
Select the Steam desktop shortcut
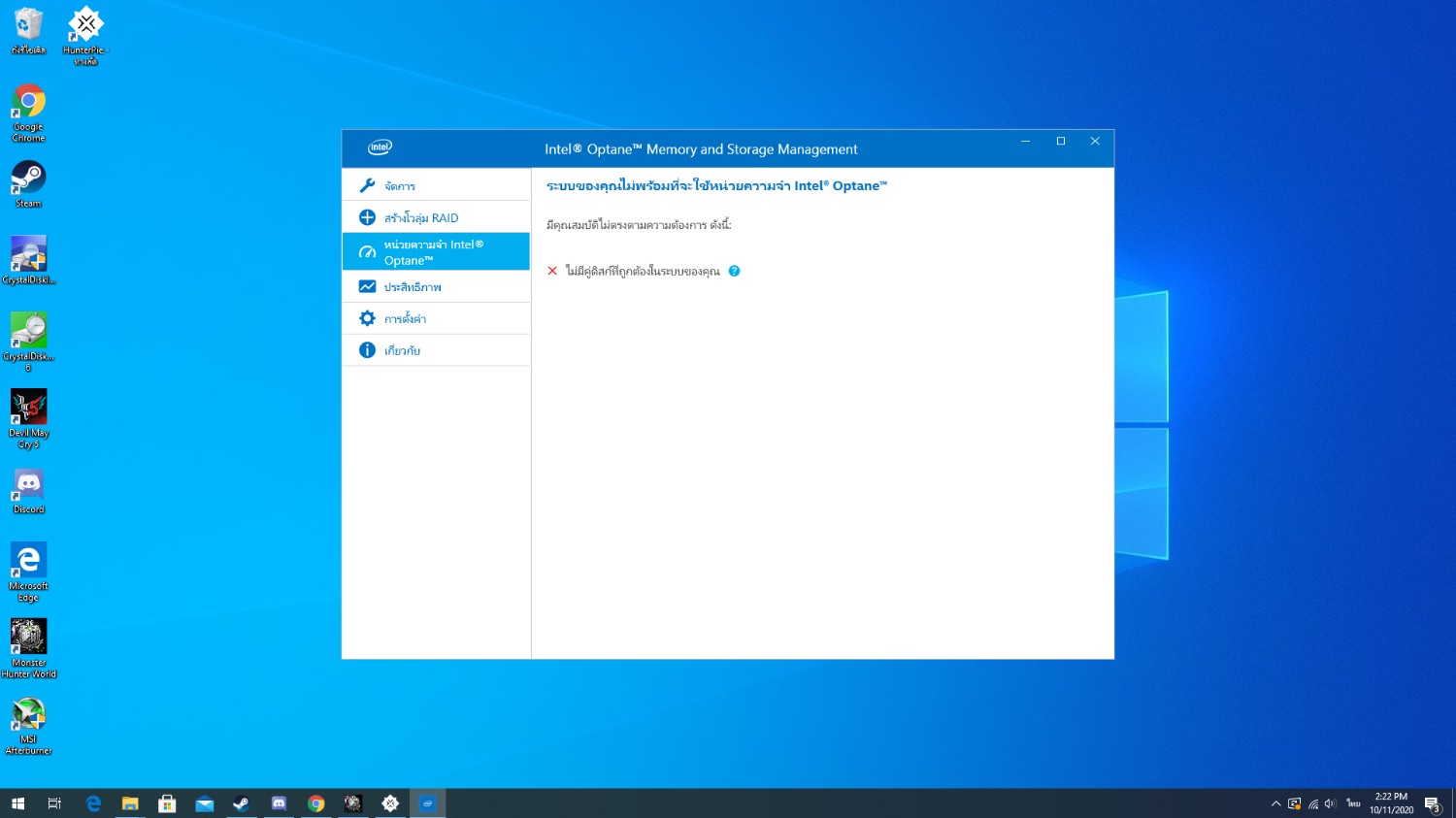29,184
